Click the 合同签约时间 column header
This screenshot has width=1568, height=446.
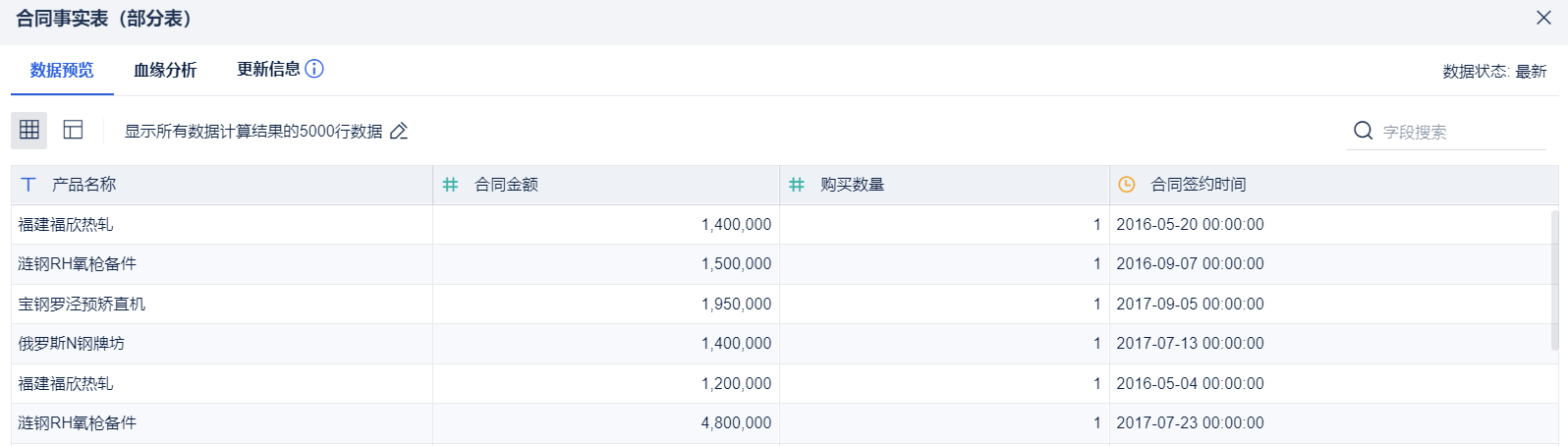click(1199, 185)
